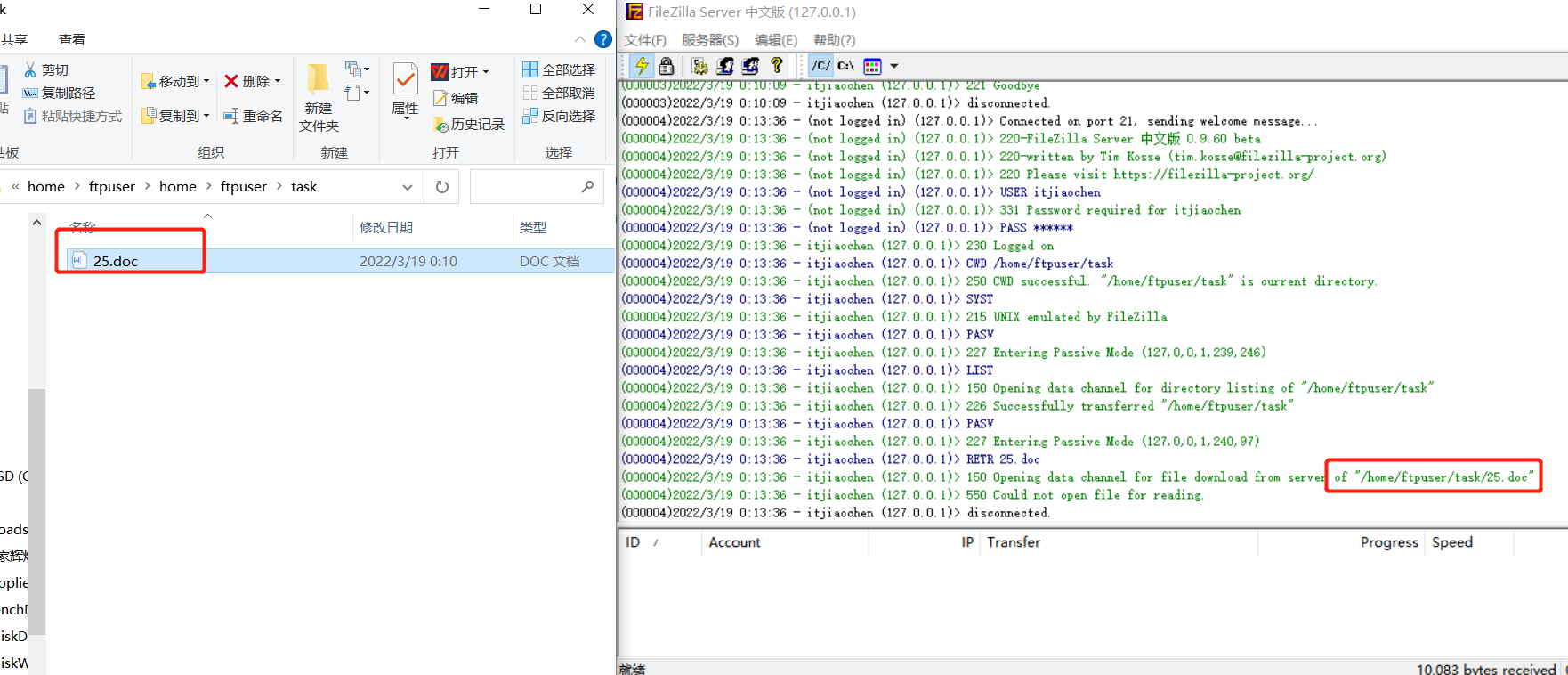Click the colored grid sorting icon
This screenshot has width=1568, height=675.
pos(872,66)
